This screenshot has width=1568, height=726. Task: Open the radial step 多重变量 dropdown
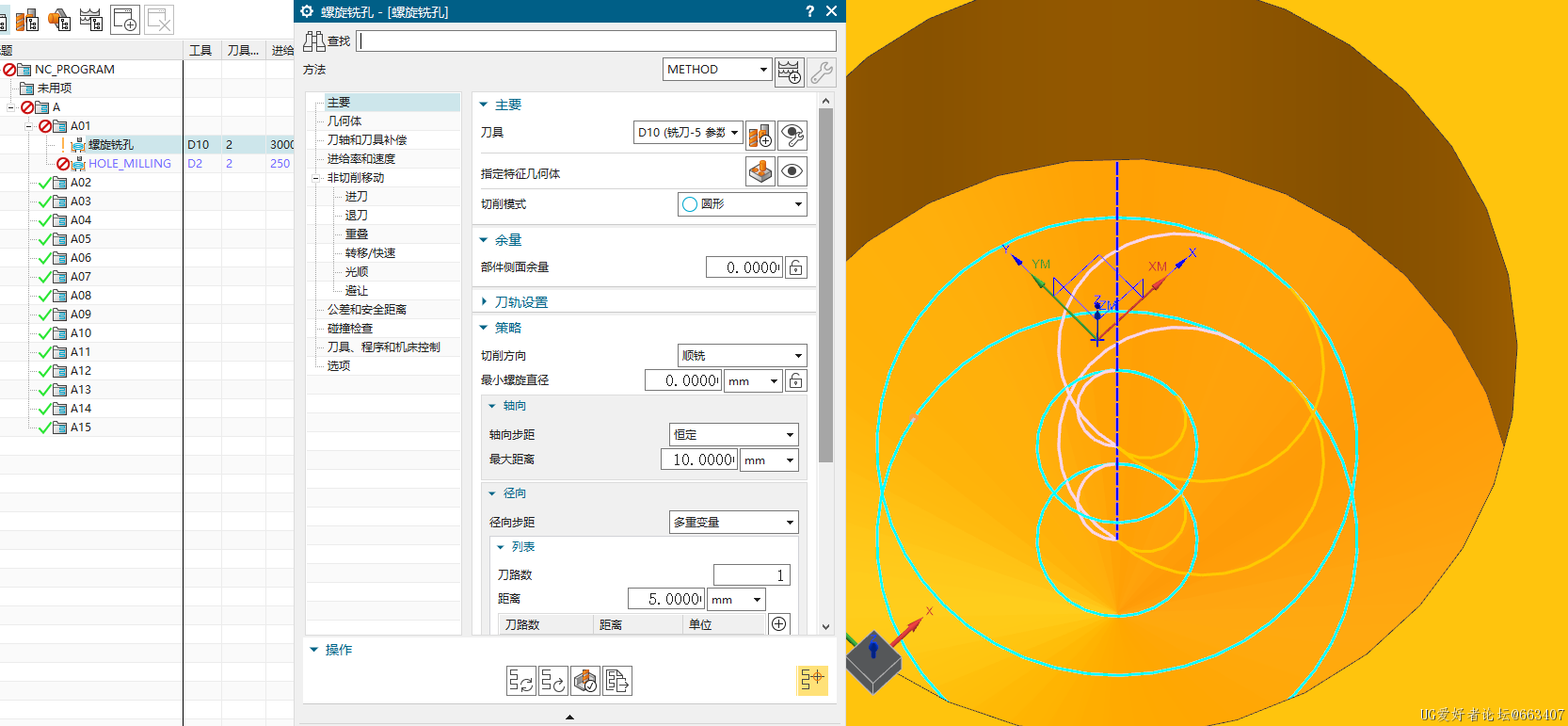click(734, 523)
